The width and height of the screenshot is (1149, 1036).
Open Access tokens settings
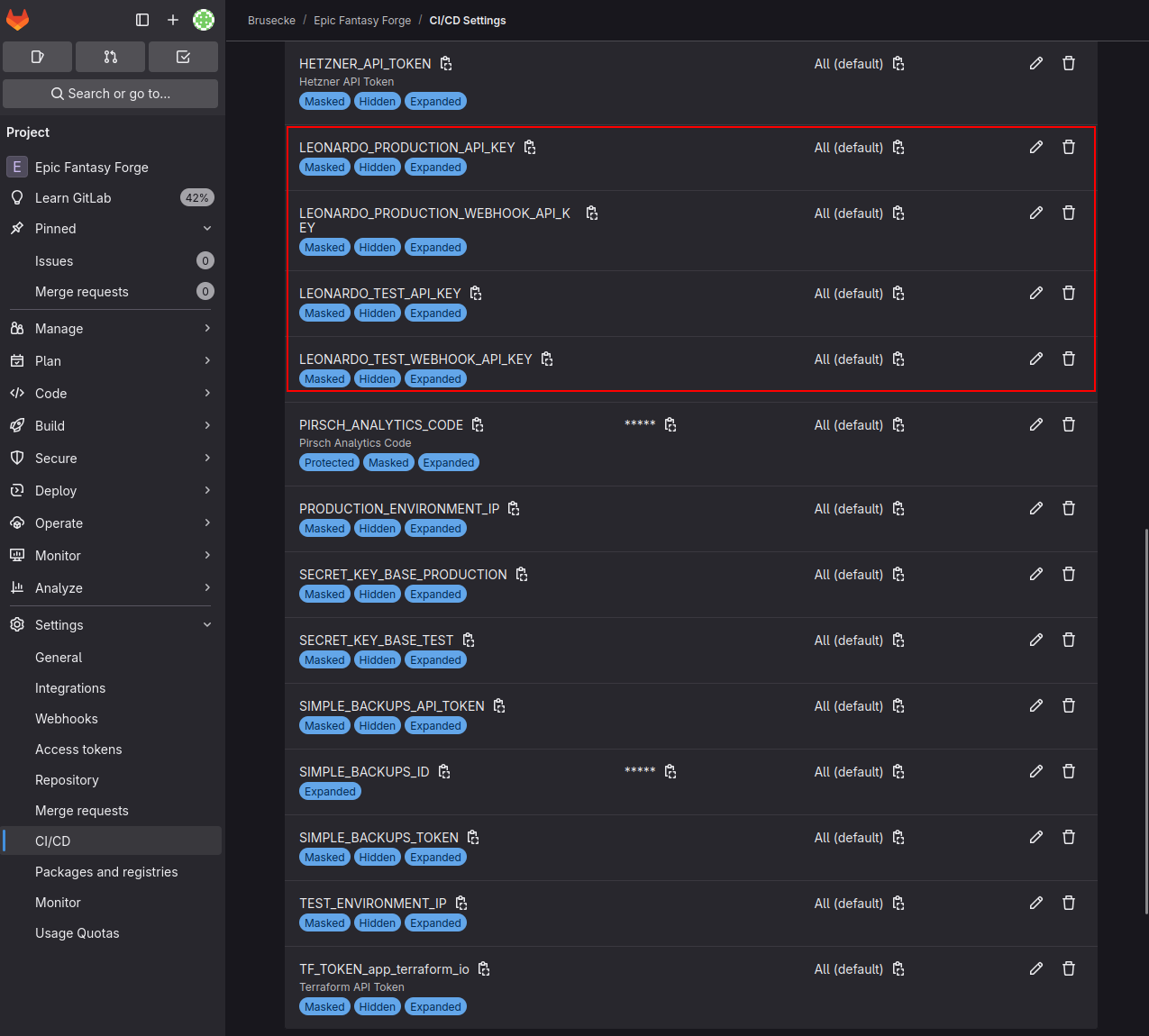[111, 750]
